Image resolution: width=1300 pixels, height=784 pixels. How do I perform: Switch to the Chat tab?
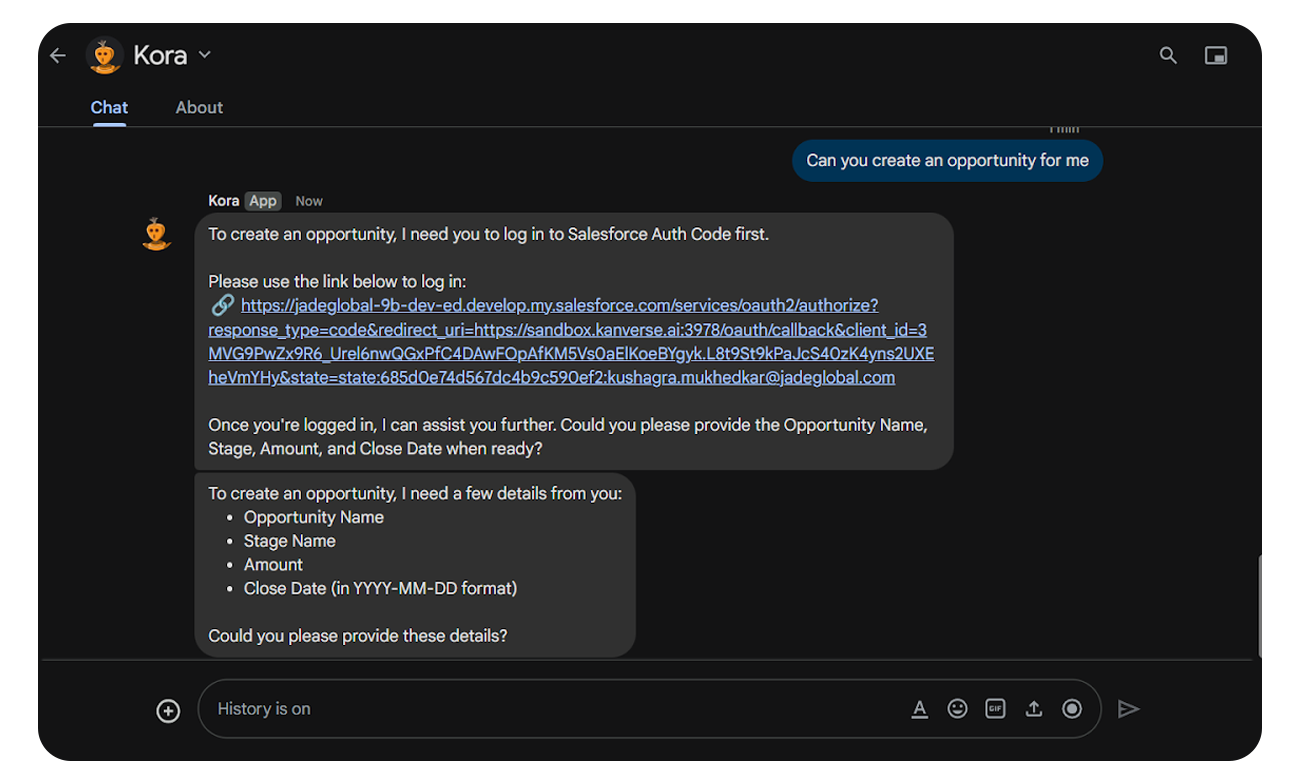click(109, 108)
